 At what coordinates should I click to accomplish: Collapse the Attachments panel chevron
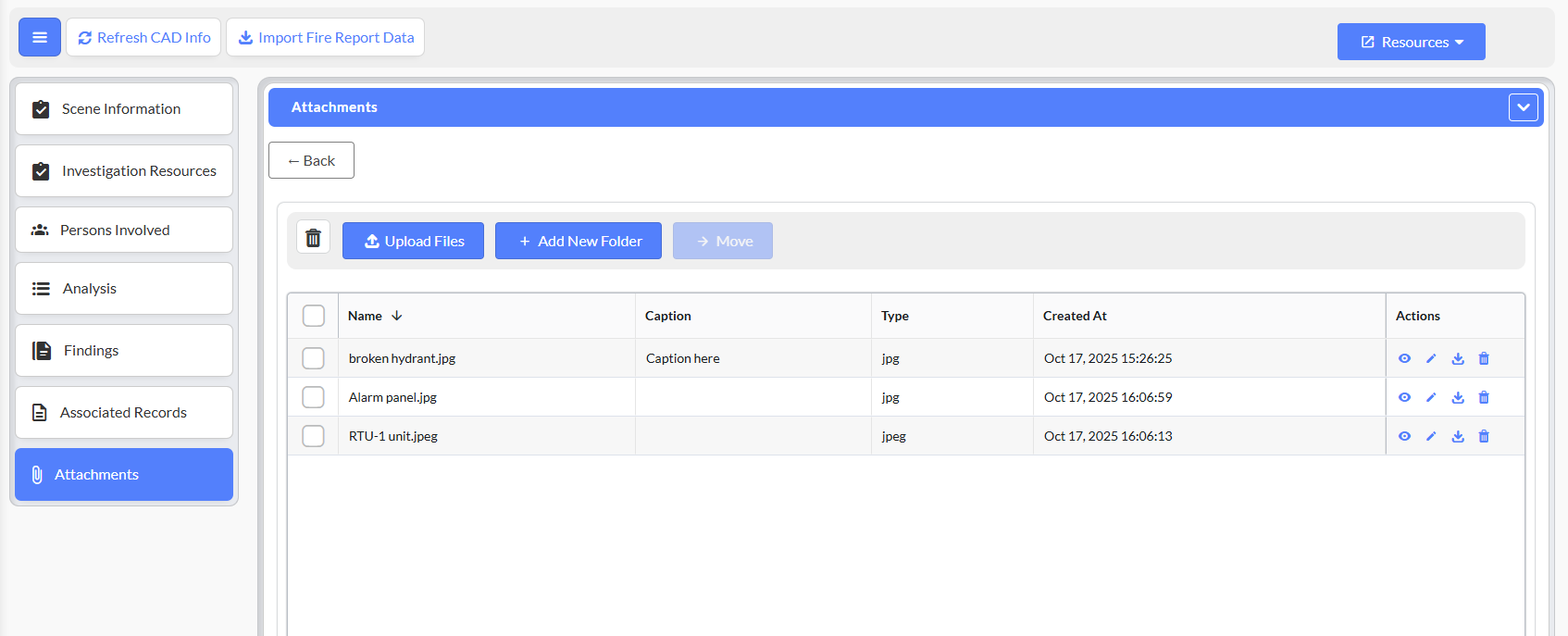point(1523,107)
